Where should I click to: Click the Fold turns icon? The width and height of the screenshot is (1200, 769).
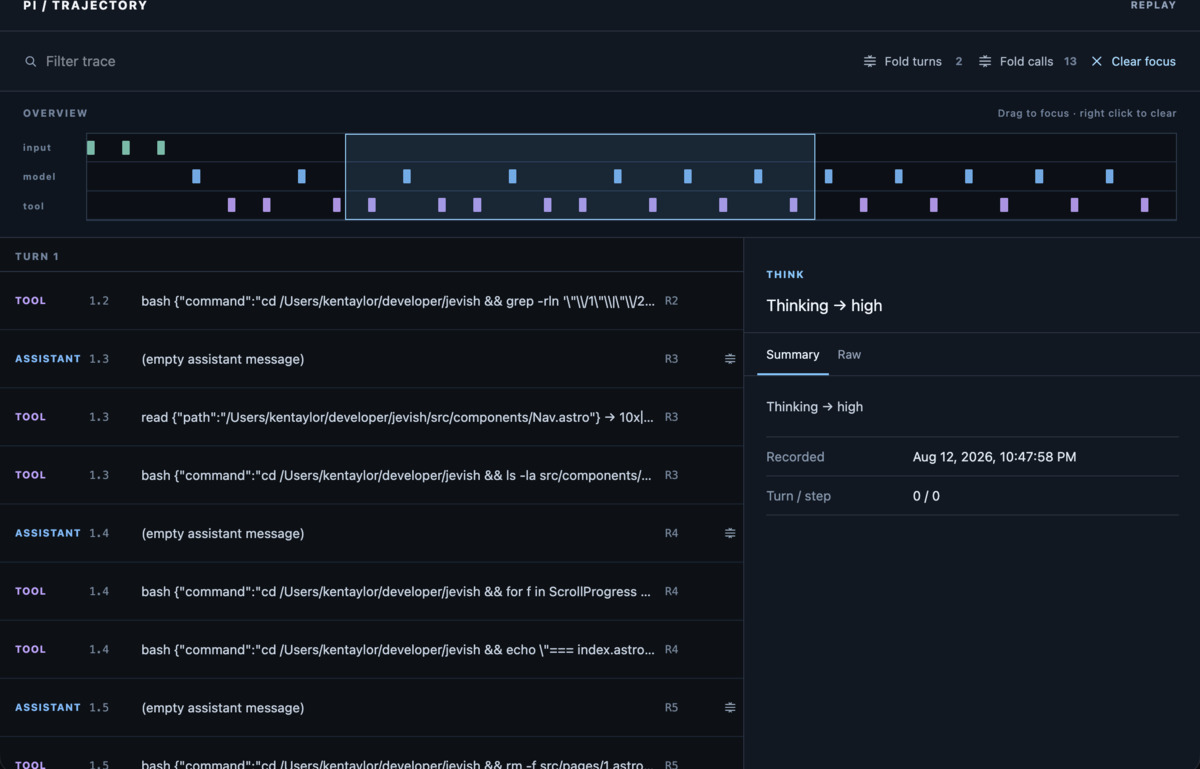tap(870, 62)
